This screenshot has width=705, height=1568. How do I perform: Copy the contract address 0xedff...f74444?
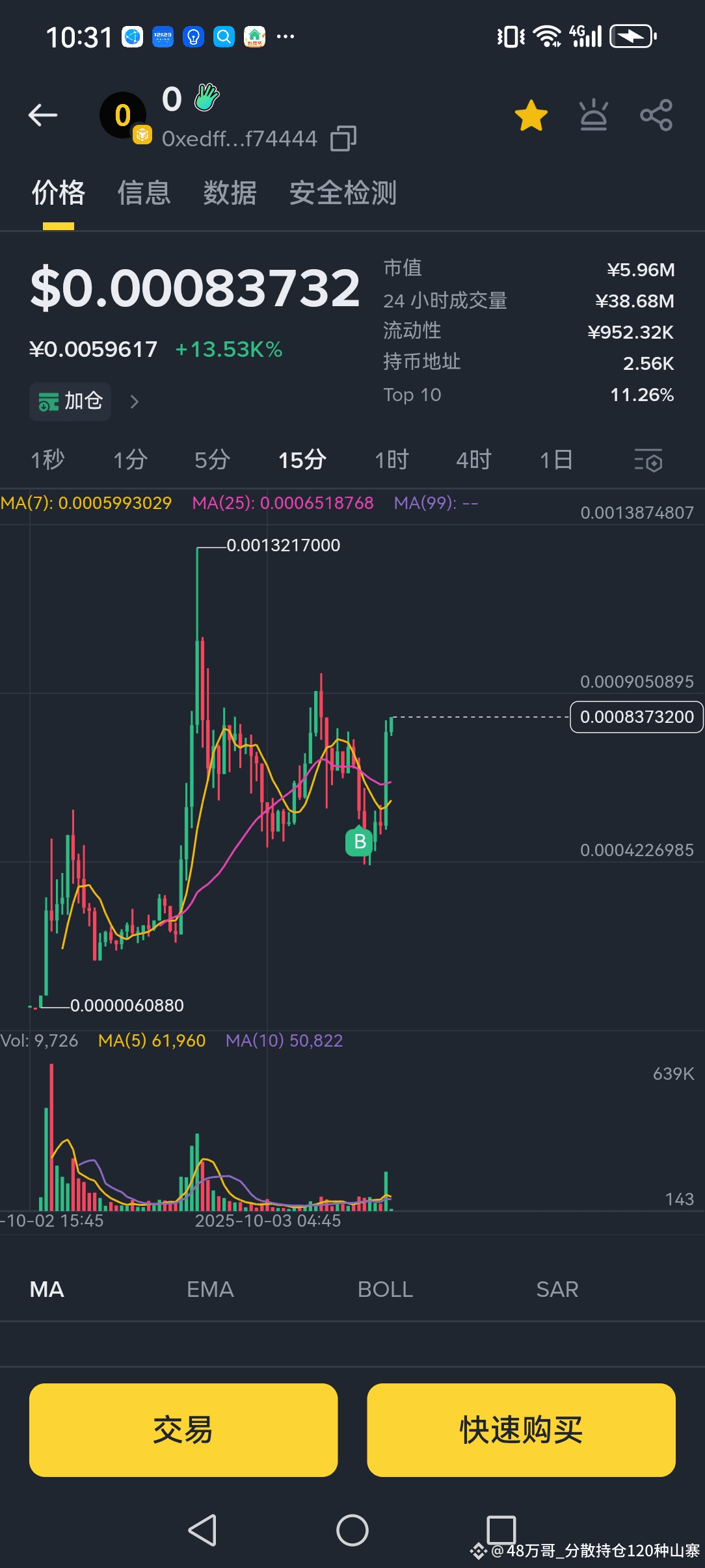343,138
